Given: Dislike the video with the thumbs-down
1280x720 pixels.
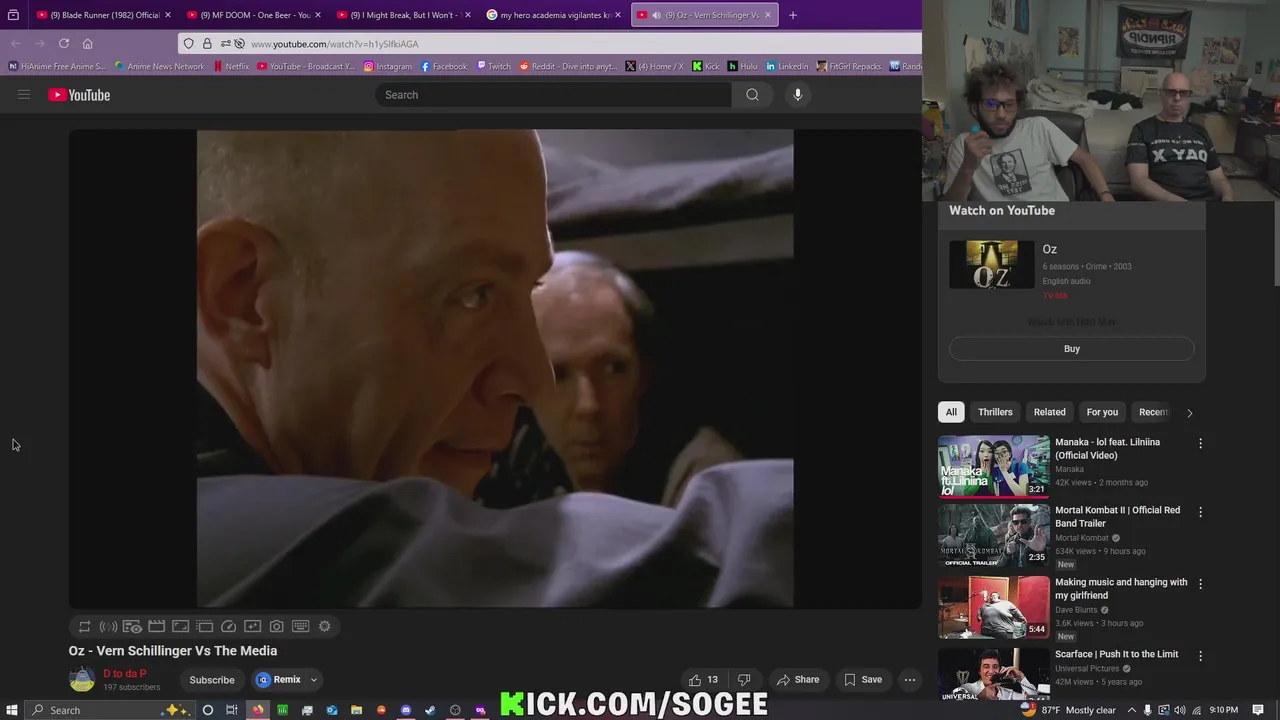Looking at the screenshot, I should (744, 680).
